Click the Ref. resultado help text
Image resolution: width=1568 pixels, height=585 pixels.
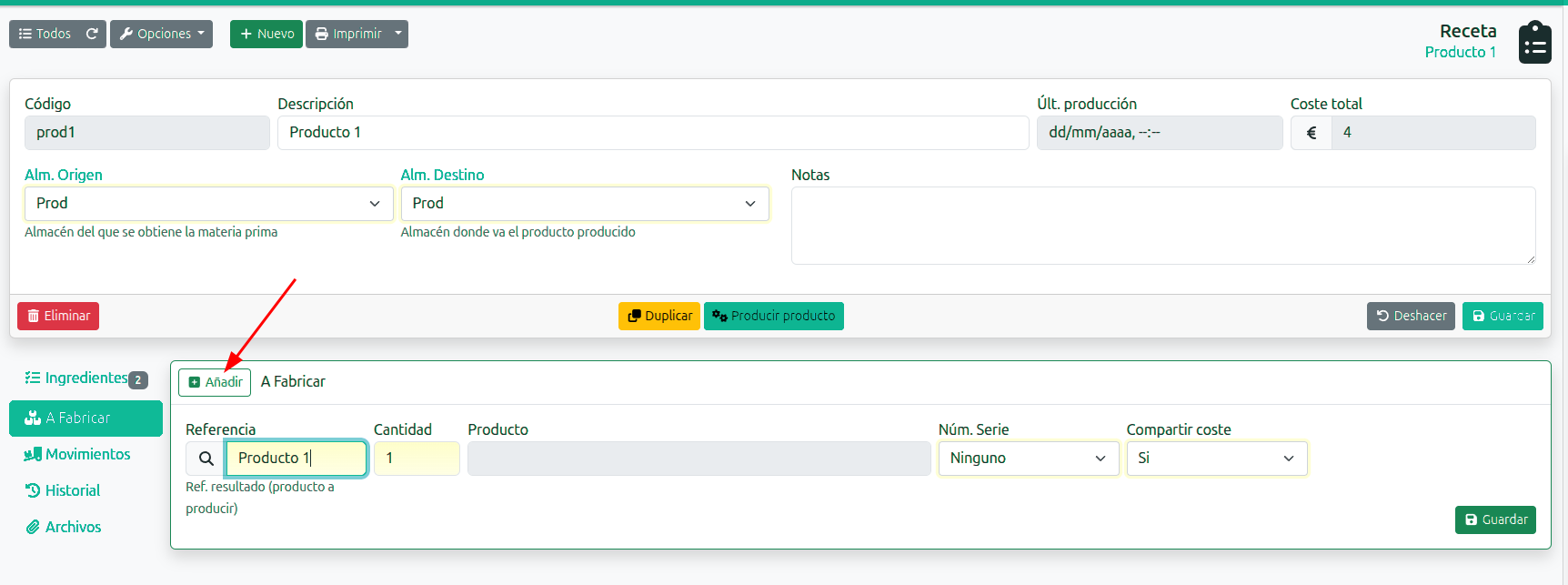click(260, 498)
